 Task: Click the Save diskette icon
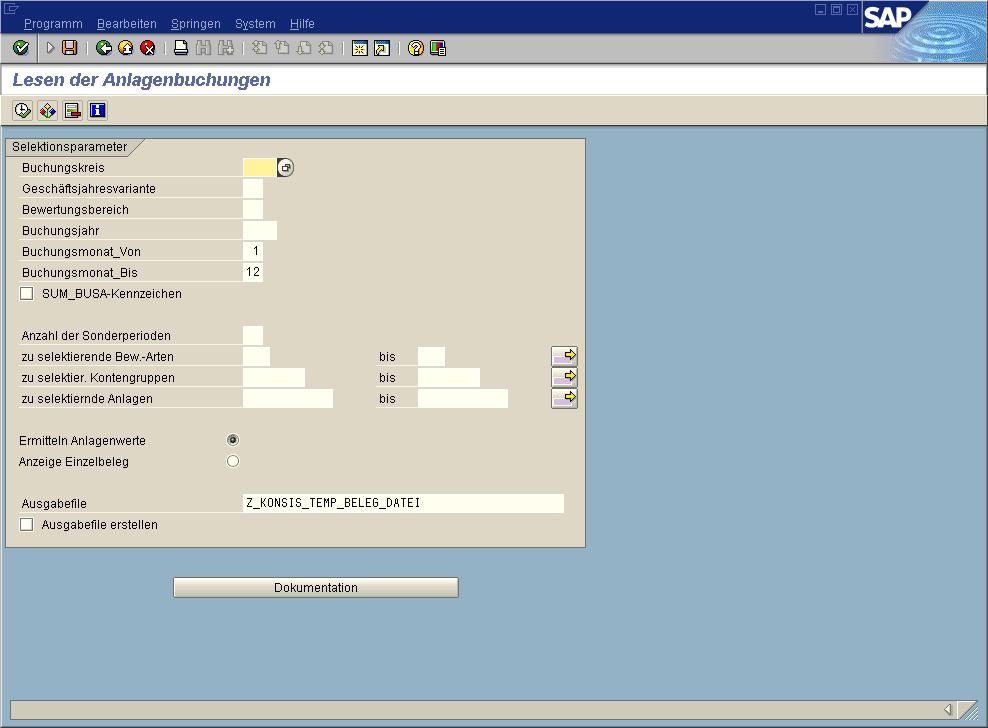[x=69, y=48]
